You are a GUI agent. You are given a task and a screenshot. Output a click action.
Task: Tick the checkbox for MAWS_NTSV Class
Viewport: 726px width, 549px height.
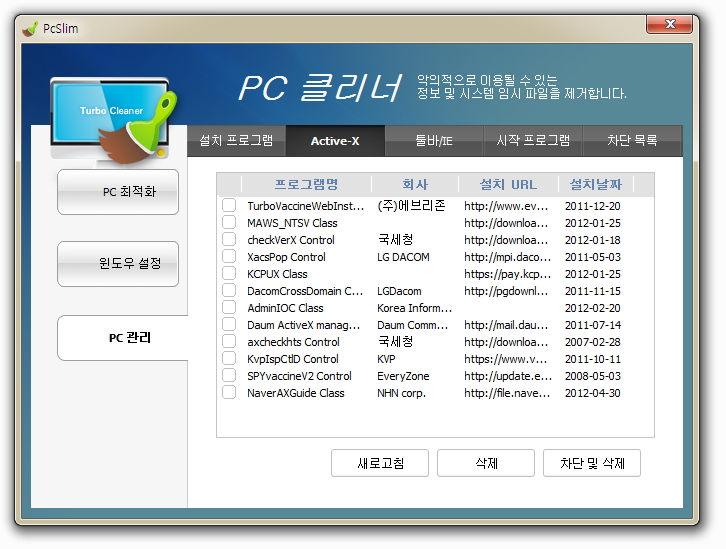coord(229,223)
